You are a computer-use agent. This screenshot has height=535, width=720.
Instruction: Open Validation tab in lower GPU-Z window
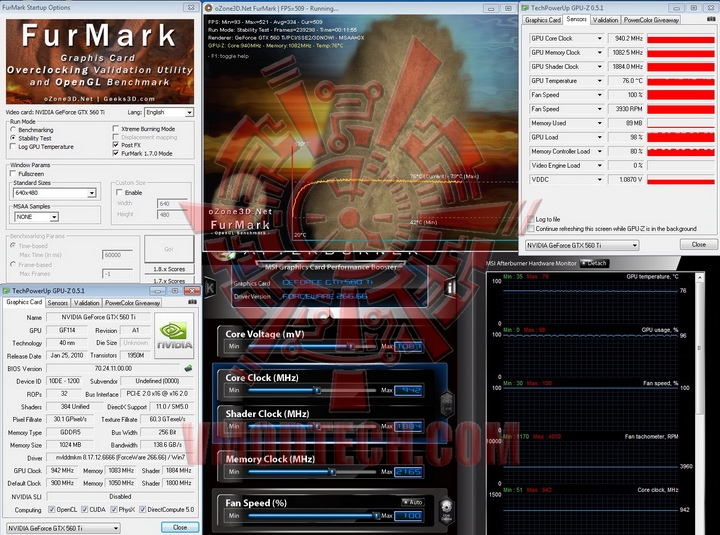click(86, 303)
